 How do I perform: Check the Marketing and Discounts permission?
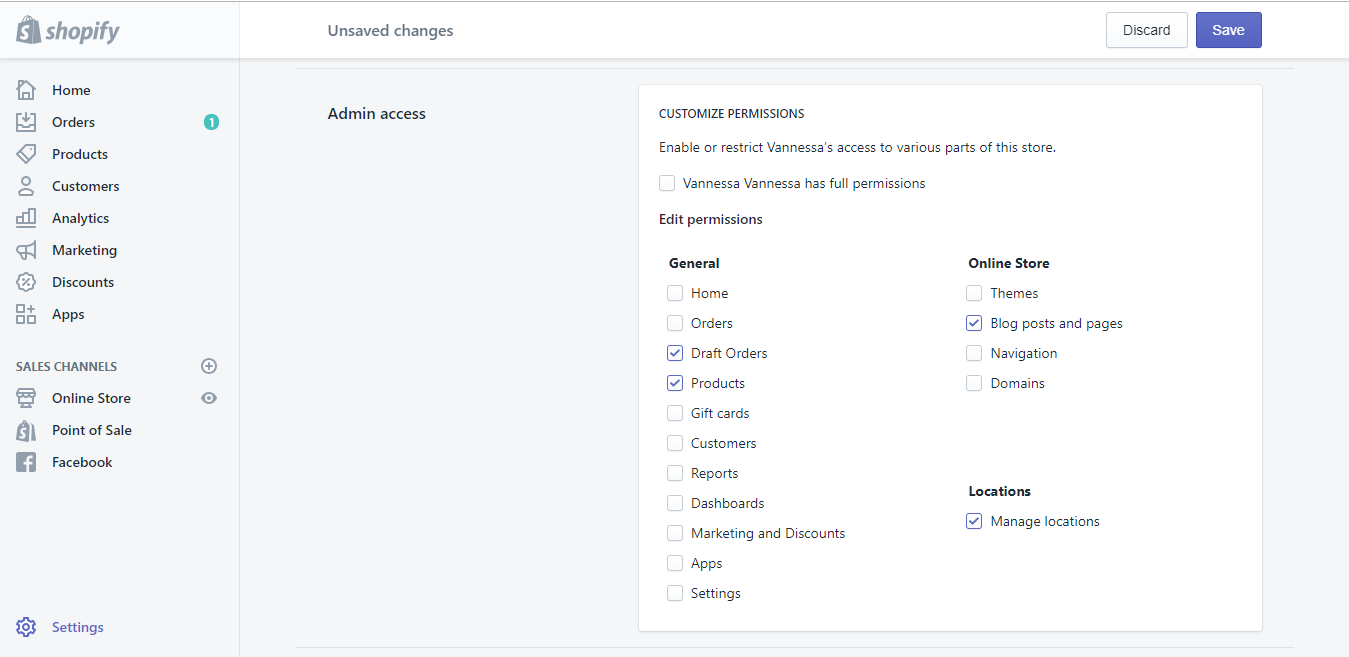coord(675,533)
